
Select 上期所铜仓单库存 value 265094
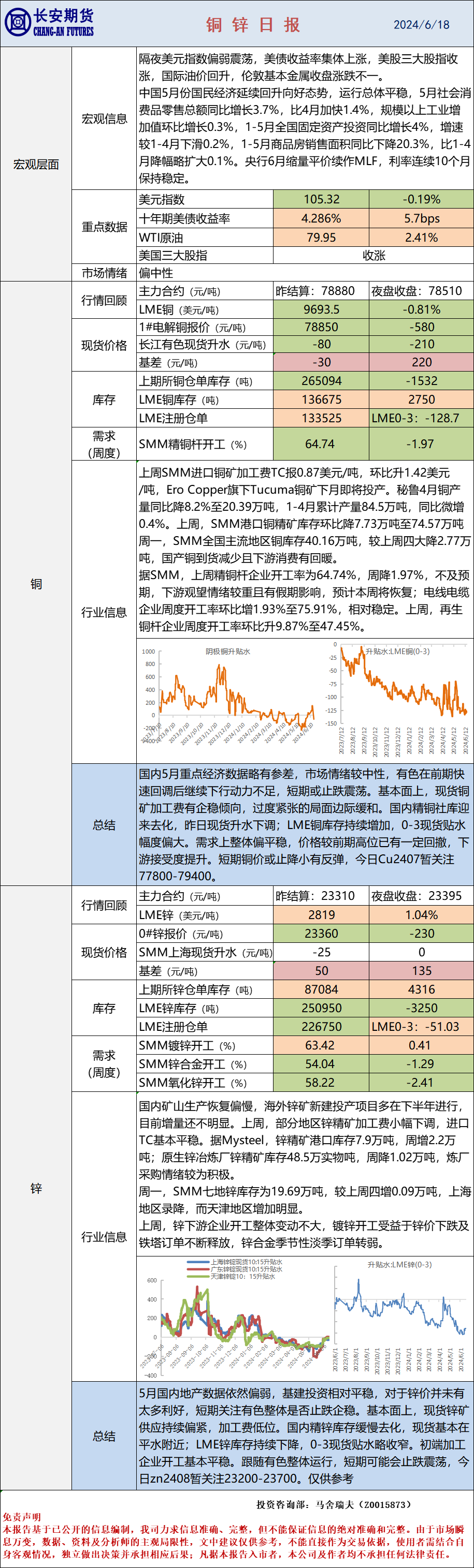coord(321,380)
